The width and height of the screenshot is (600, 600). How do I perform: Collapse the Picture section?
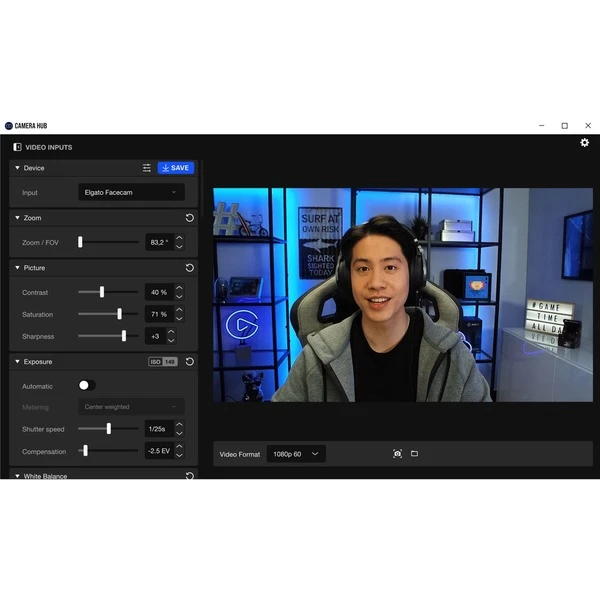[17, 268]
